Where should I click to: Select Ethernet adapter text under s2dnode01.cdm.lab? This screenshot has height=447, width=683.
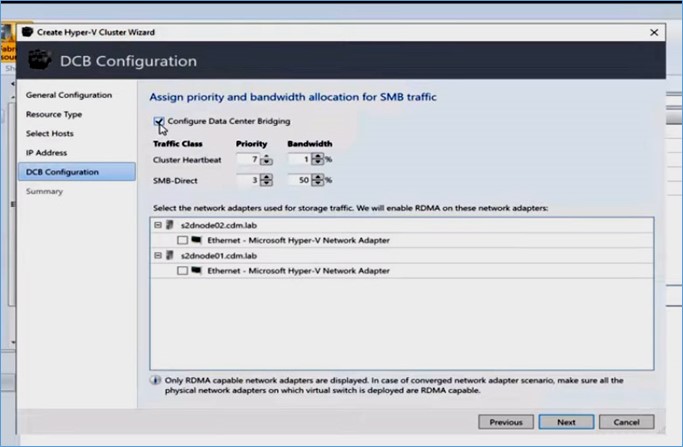click(298, 271)
